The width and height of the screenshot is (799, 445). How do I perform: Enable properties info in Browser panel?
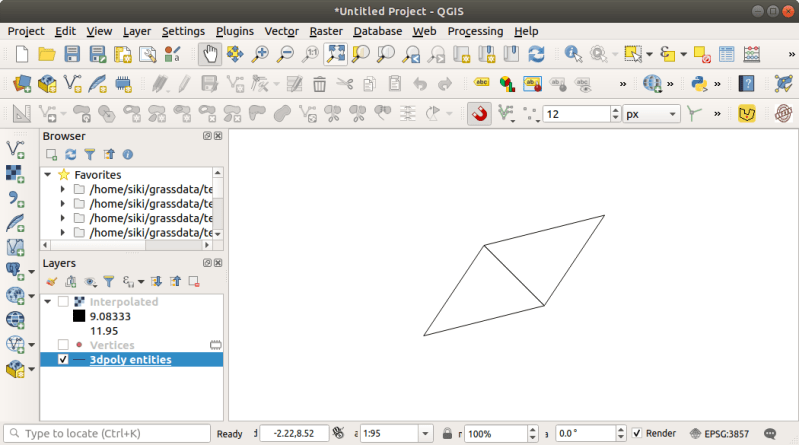coord(128,154)
